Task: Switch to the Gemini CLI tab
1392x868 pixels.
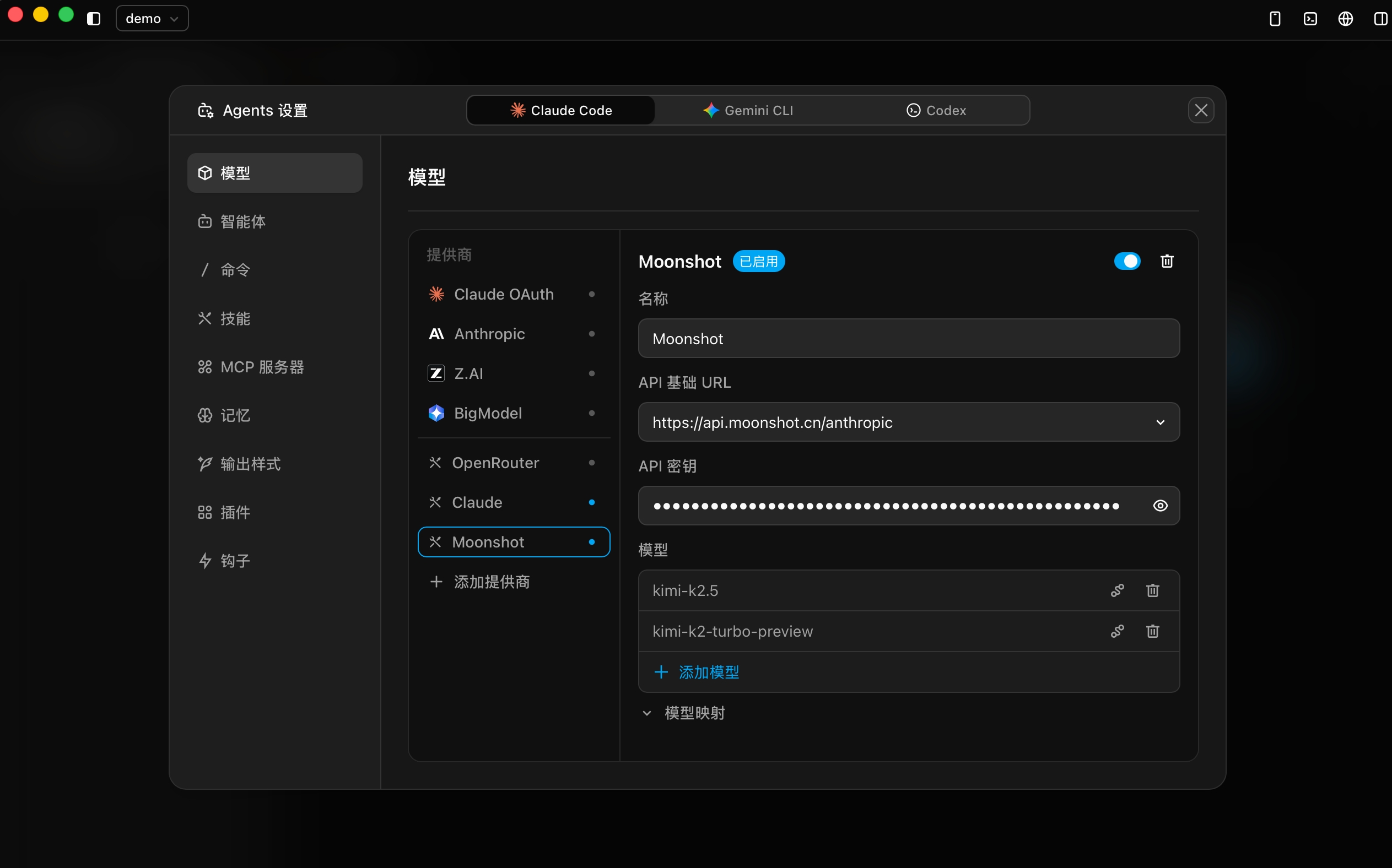Action: 748,110
